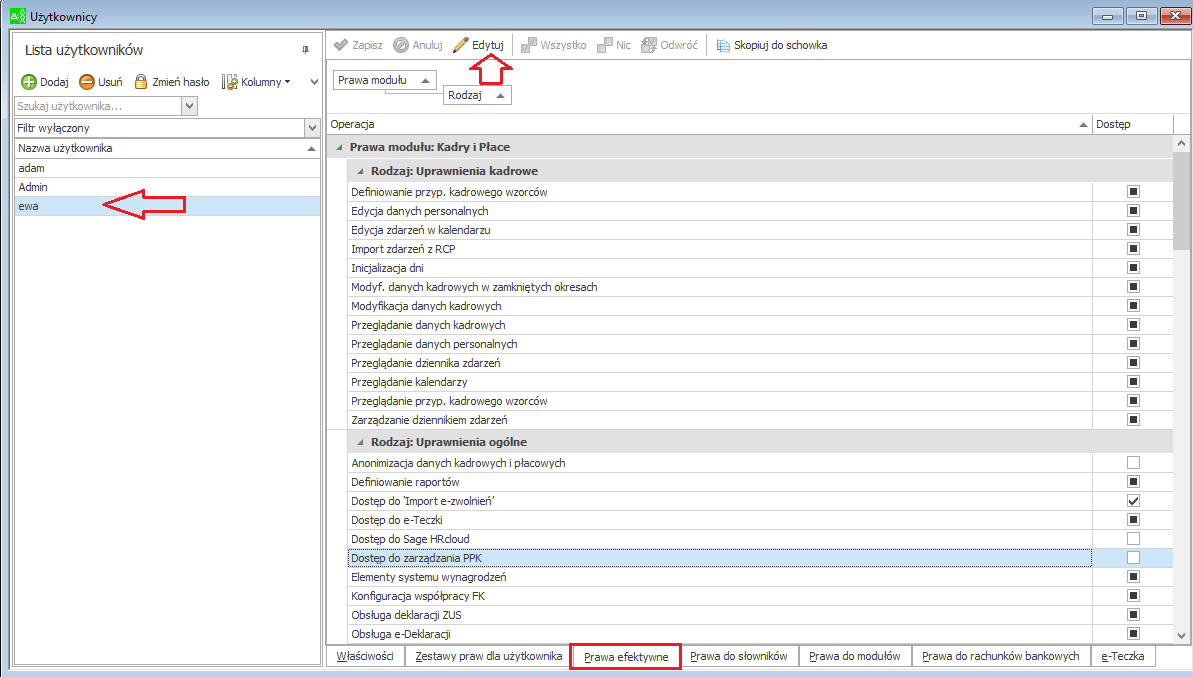Open the Filtr wyłączony dropdown
The image size is (1193, 677).
[x=311, y=128]
